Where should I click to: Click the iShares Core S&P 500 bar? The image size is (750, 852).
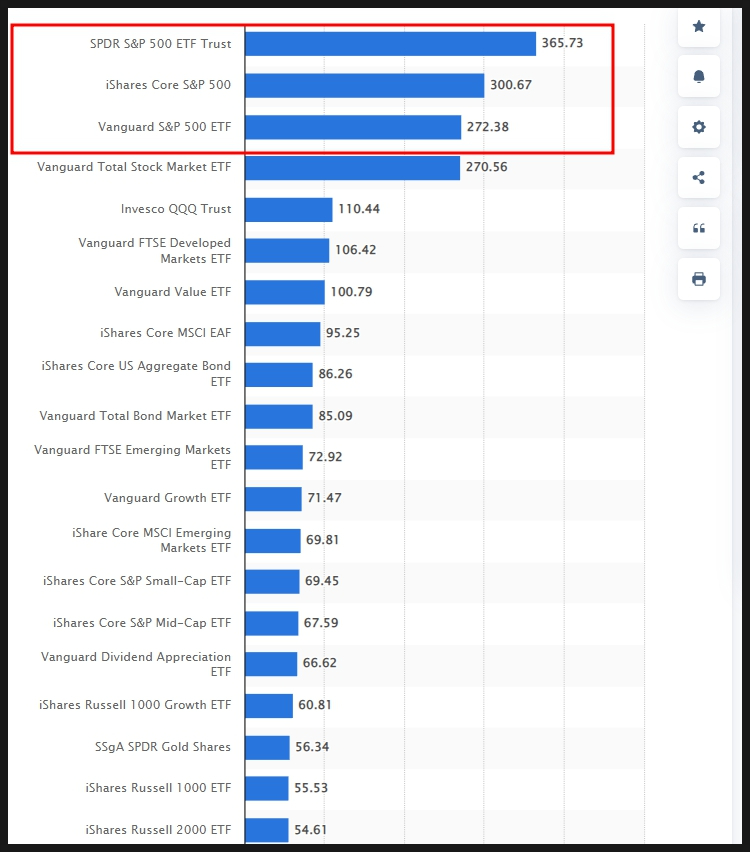tap(365, 85)
